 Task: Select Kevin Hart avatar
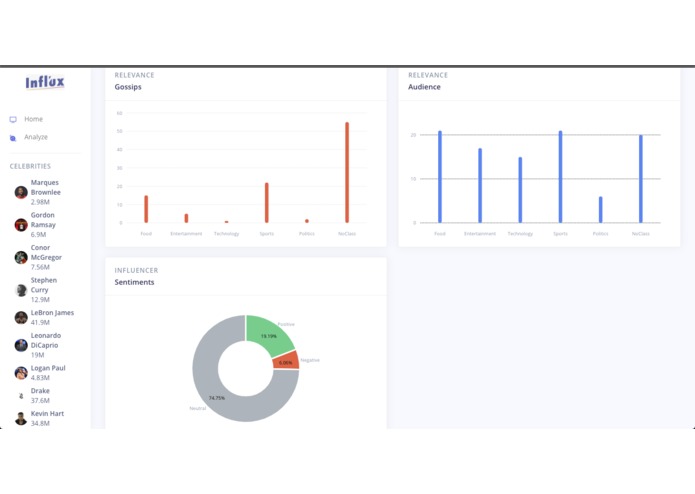coord(21,418)
